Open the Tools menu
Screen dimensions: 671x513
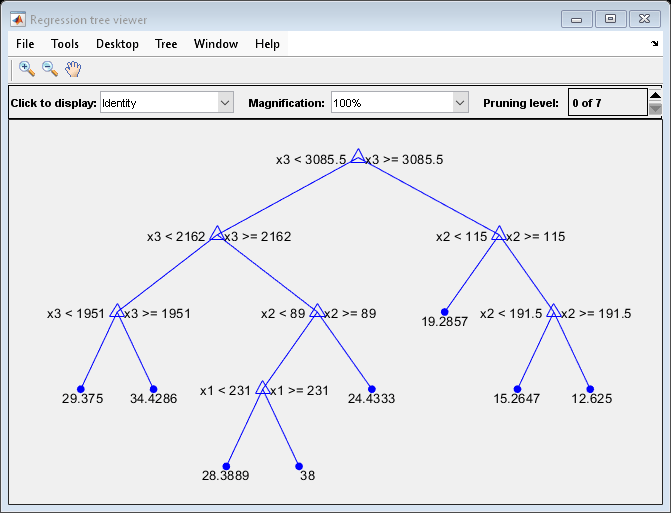(x=65, y=44)
